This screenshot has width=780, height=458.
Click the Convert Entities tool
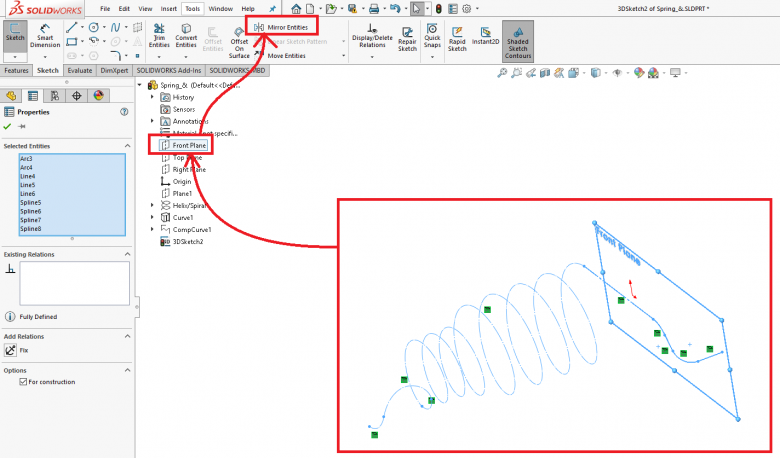point(186,36)
